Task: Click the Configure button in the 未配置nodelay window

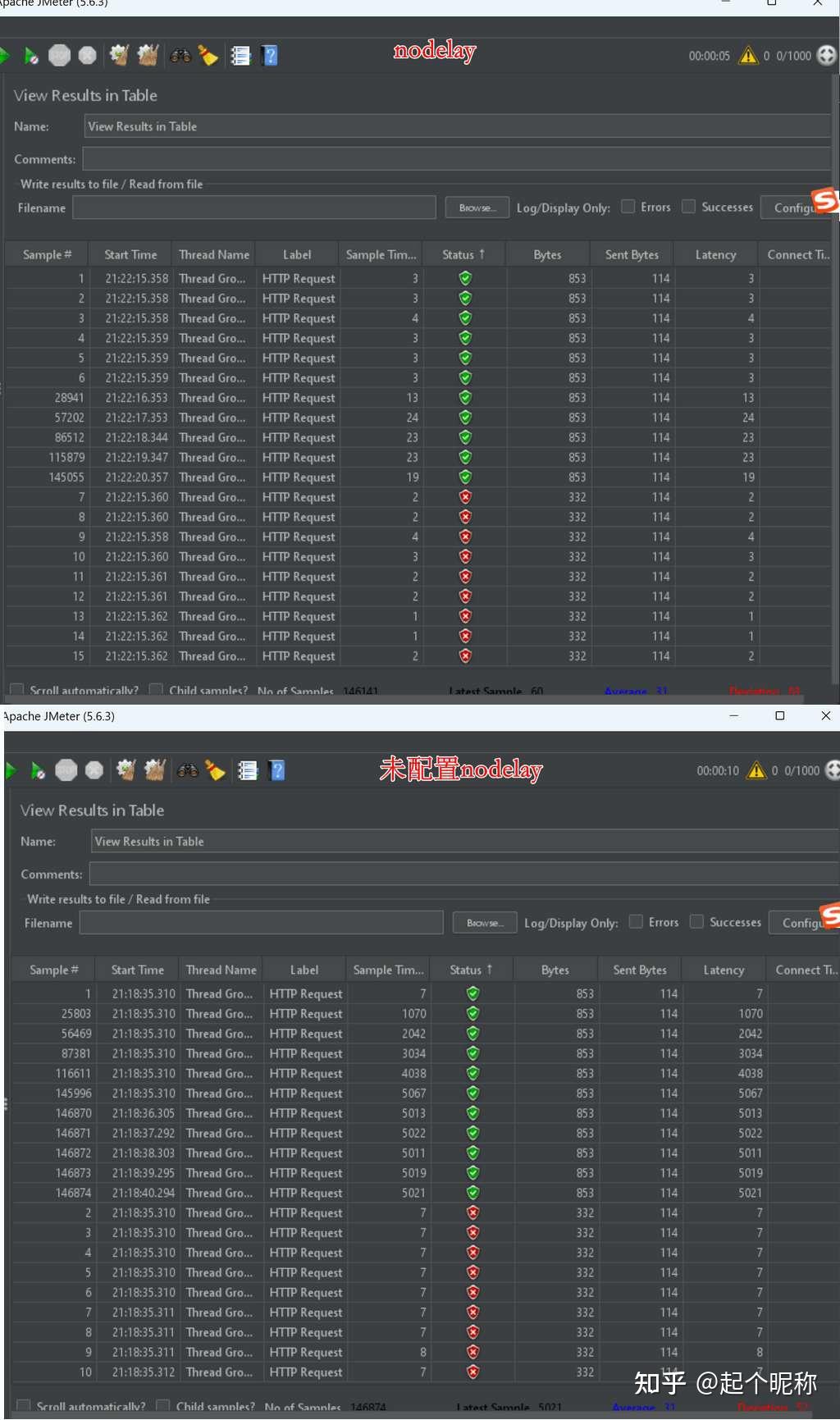Action: point(804,923)
